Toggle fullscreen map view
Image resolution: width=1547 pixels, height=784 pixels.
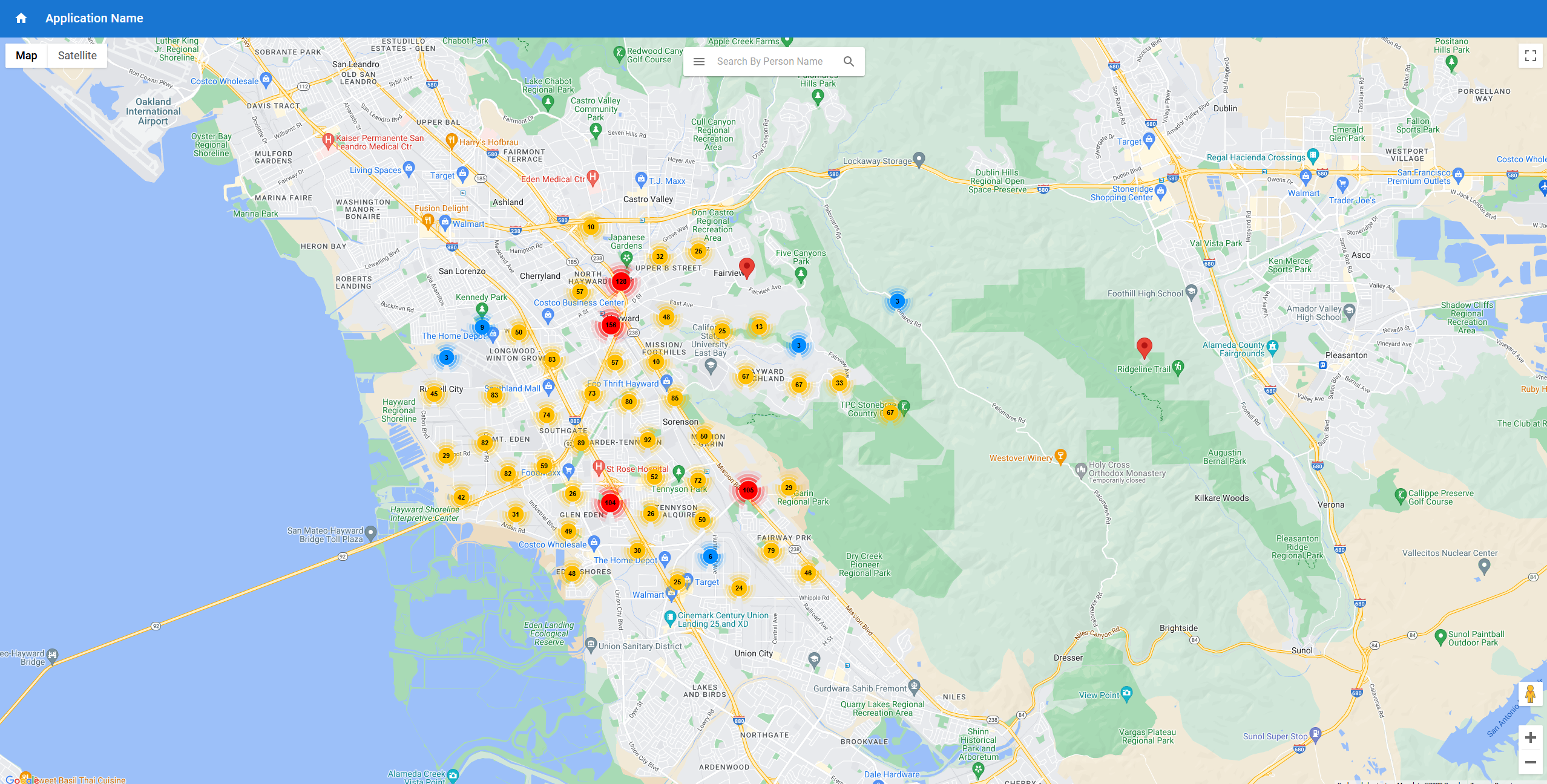1531,56
